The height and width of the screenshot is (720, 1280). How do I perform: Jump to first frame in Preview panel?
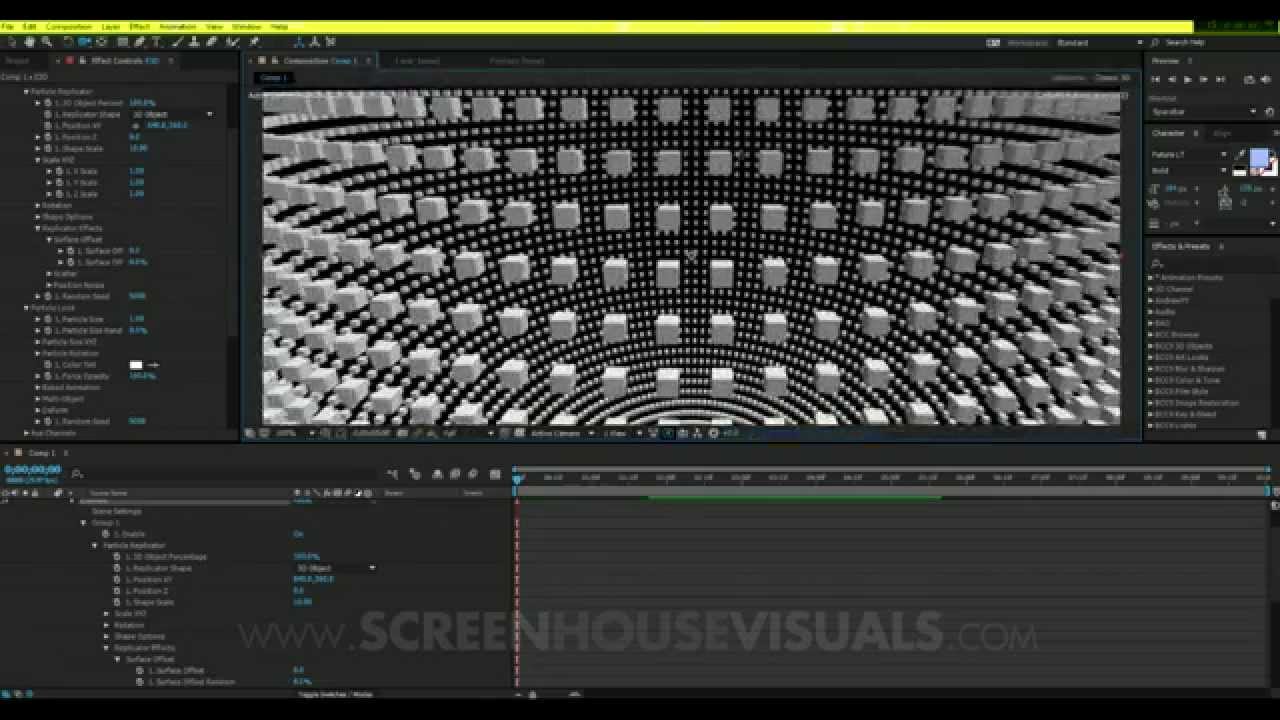click(x=1156, y=79)
